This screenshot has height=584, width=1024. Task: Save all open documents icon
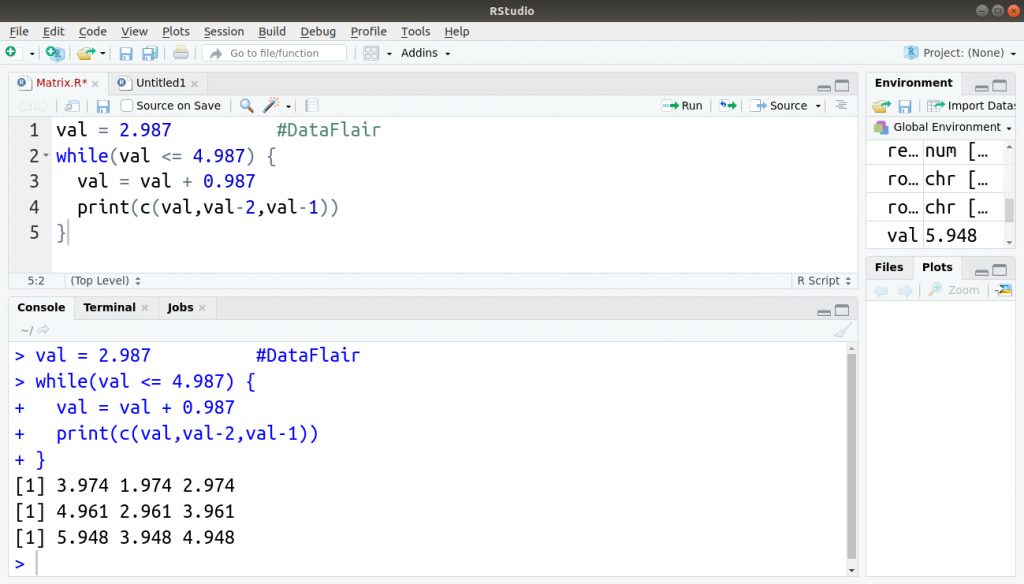[150, 54]
